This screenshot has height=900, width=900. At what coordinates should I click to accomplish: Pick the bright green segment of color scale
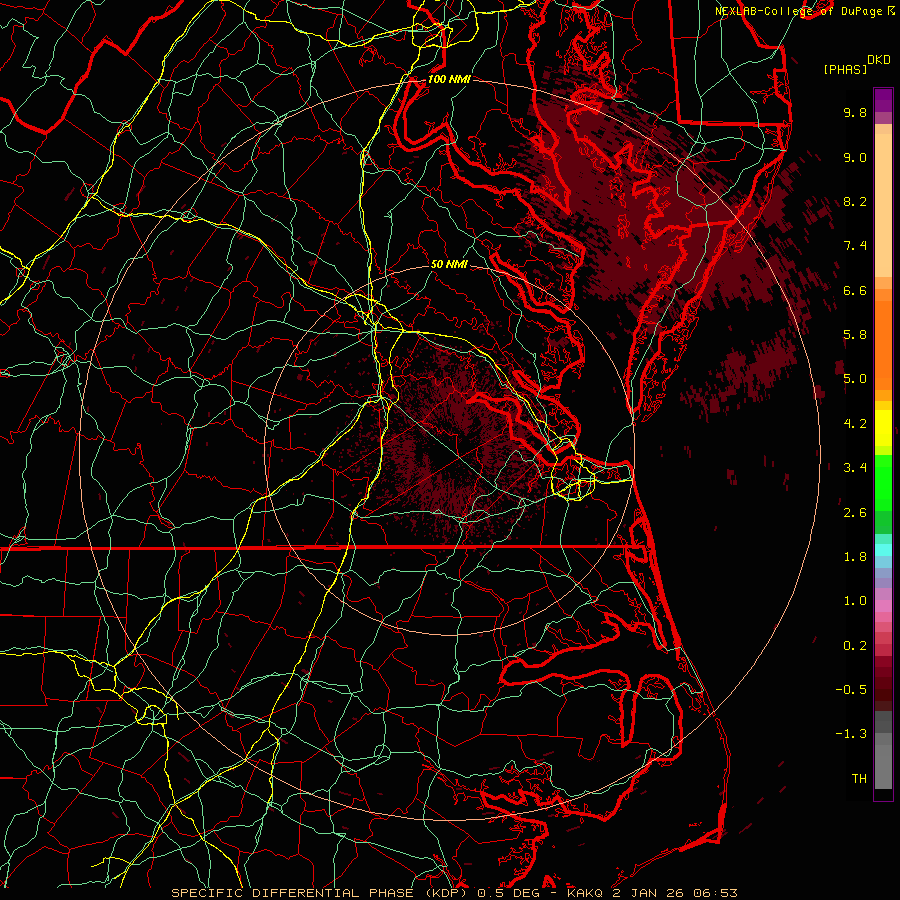point(883,483)
